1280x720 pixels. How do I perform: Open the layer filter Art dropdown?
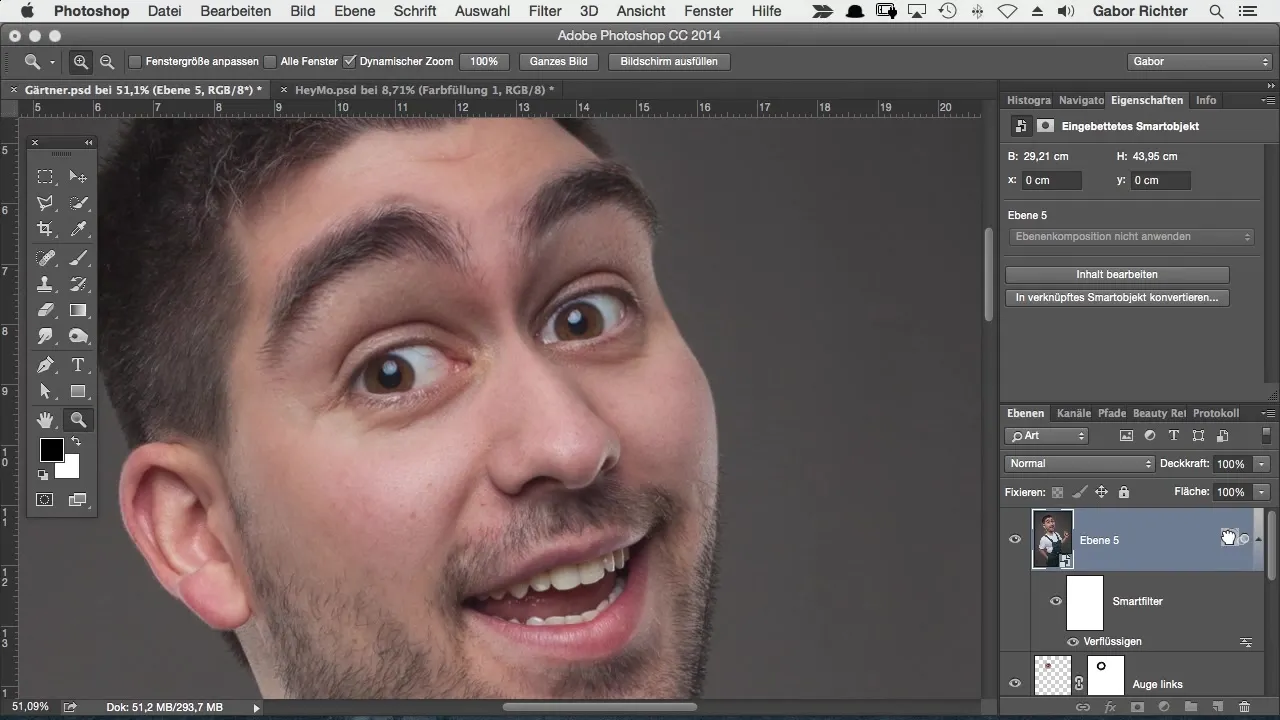pos(1046,436)
